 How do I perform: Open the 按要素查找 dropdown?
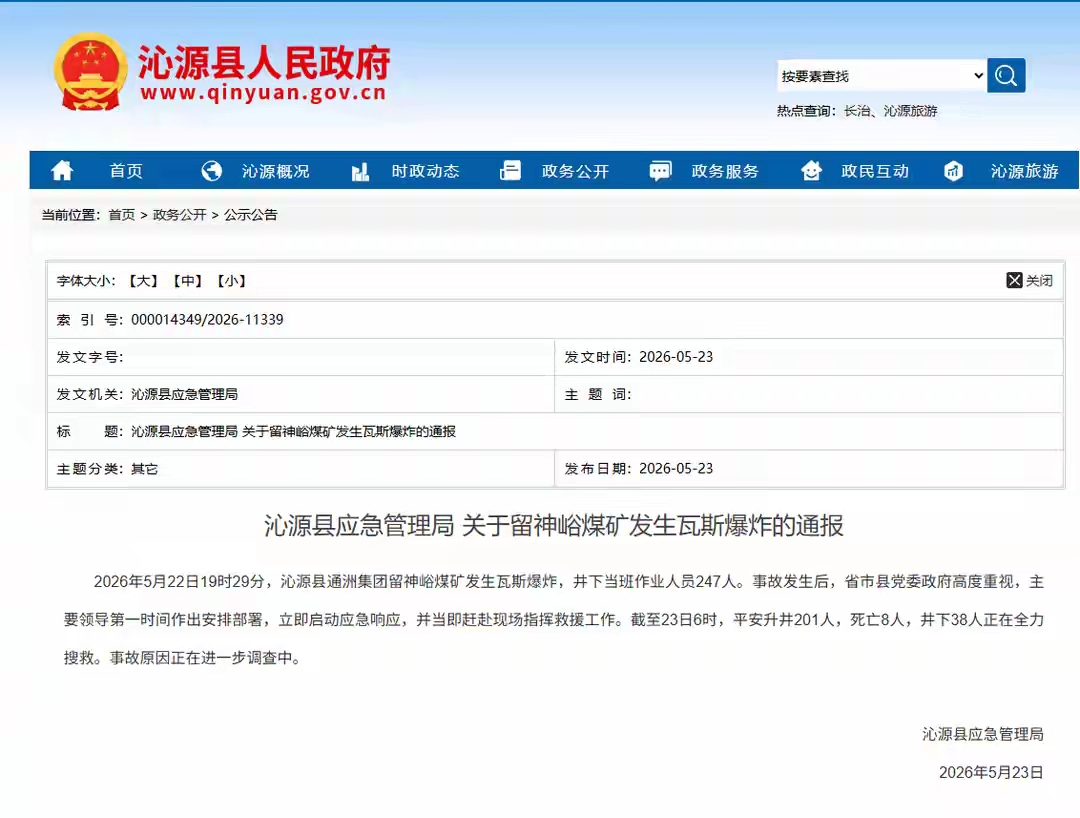click(x=882, y=76)
